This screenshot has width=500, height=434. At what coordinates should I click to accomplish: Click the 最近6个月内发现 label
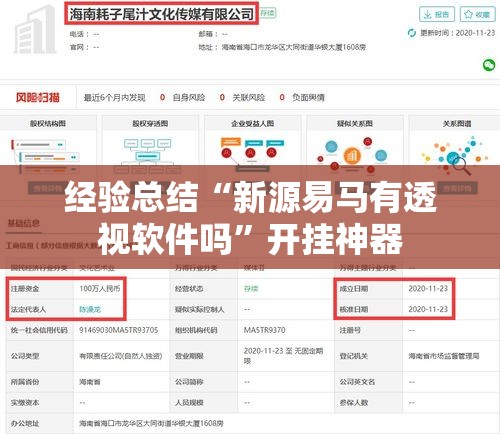(x=114, y=97)
